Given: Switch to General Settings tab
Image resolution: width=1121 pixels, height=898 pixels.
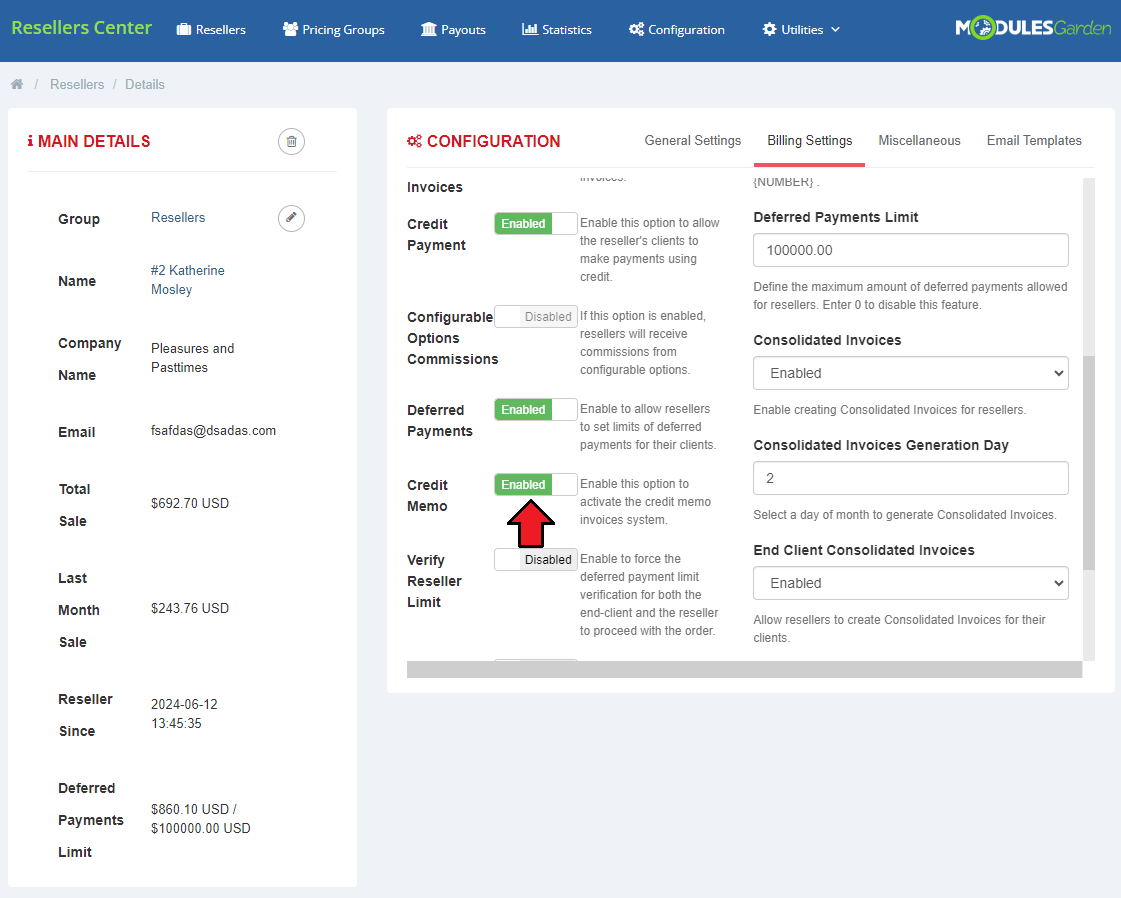Looking at the screenshot, I should click(693, 141).
